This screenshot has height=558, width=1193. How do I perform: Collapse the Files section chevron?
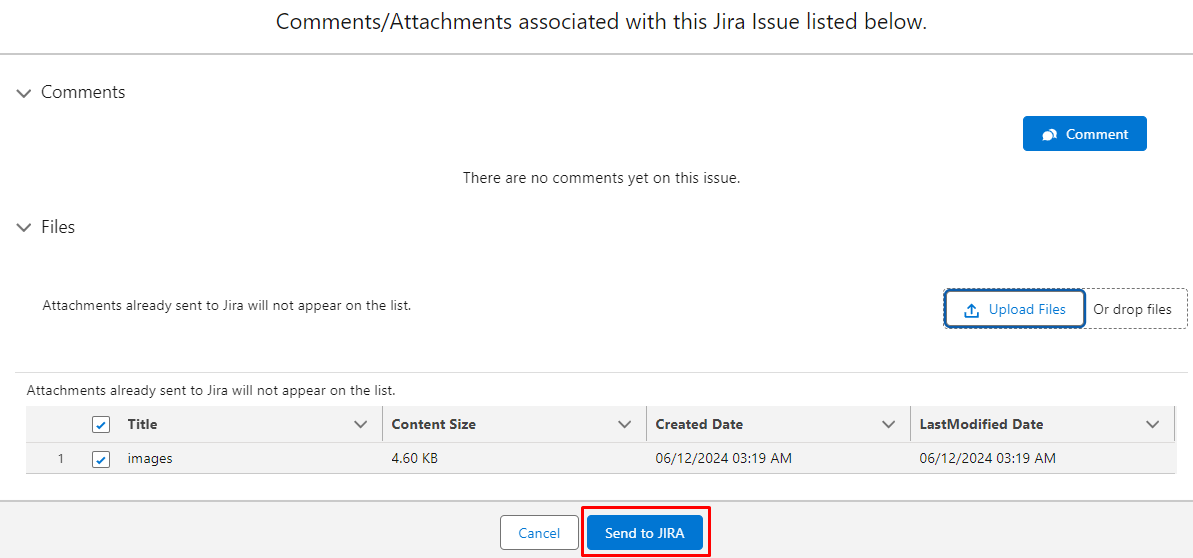pos(24,228)
